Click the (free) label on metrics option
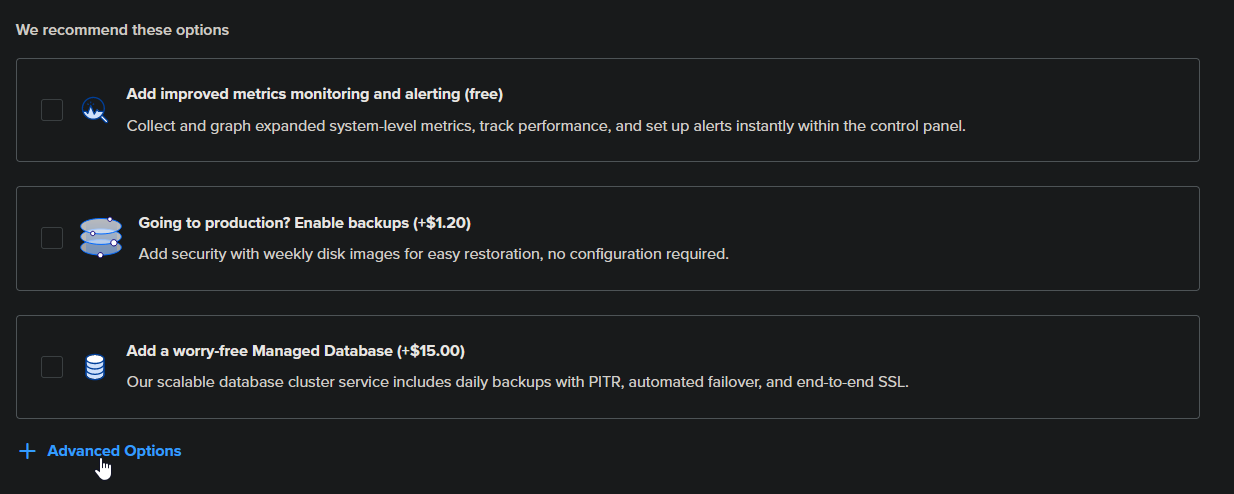The height and width of the screenshot is (494, 1234). [x=483, y=94]
